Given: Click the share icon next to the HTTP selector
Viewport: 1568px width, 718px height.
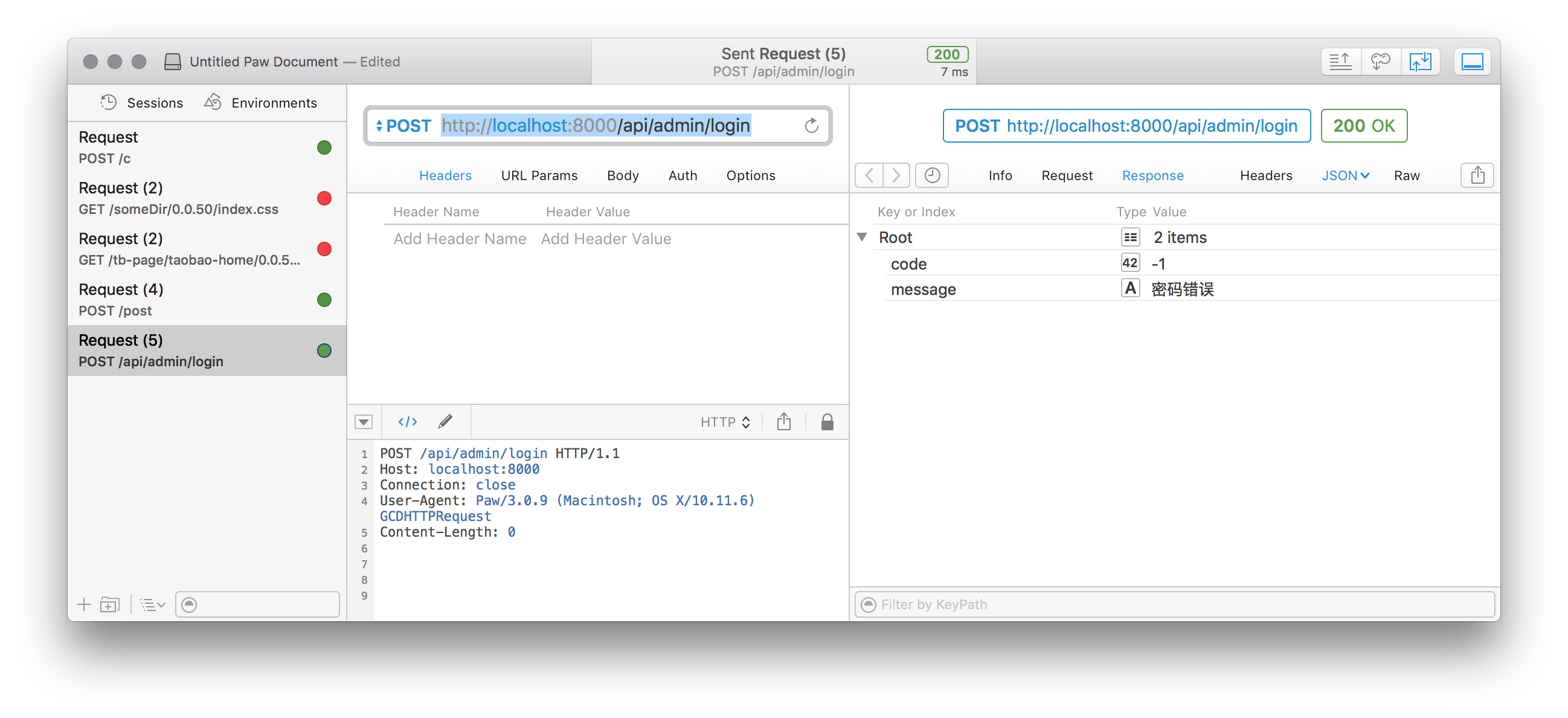Looking at the screenshot, I should [x=783, y=421].
